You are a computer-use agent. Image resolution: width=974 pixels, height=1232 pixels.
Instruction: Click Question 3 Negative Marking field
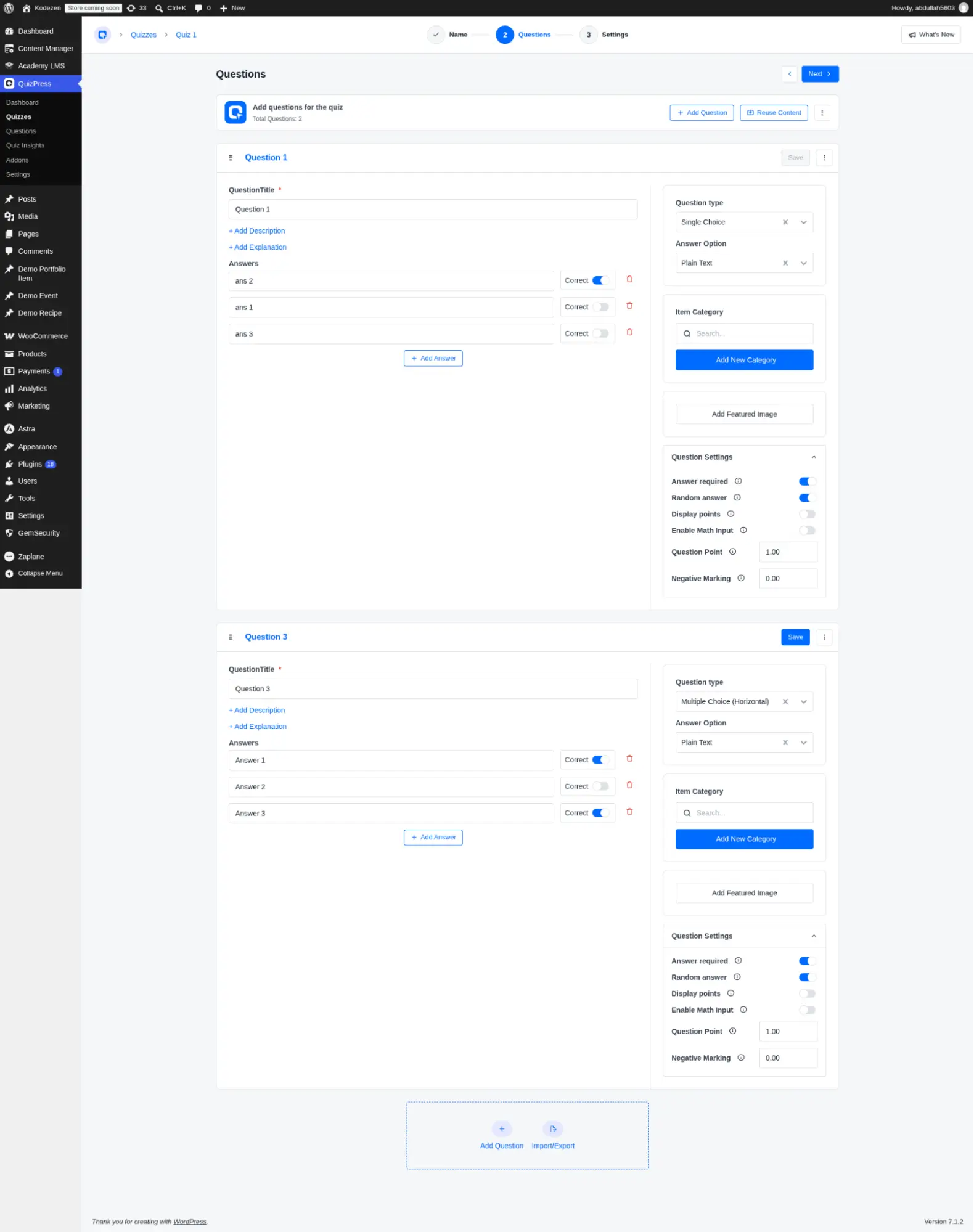788,1058
